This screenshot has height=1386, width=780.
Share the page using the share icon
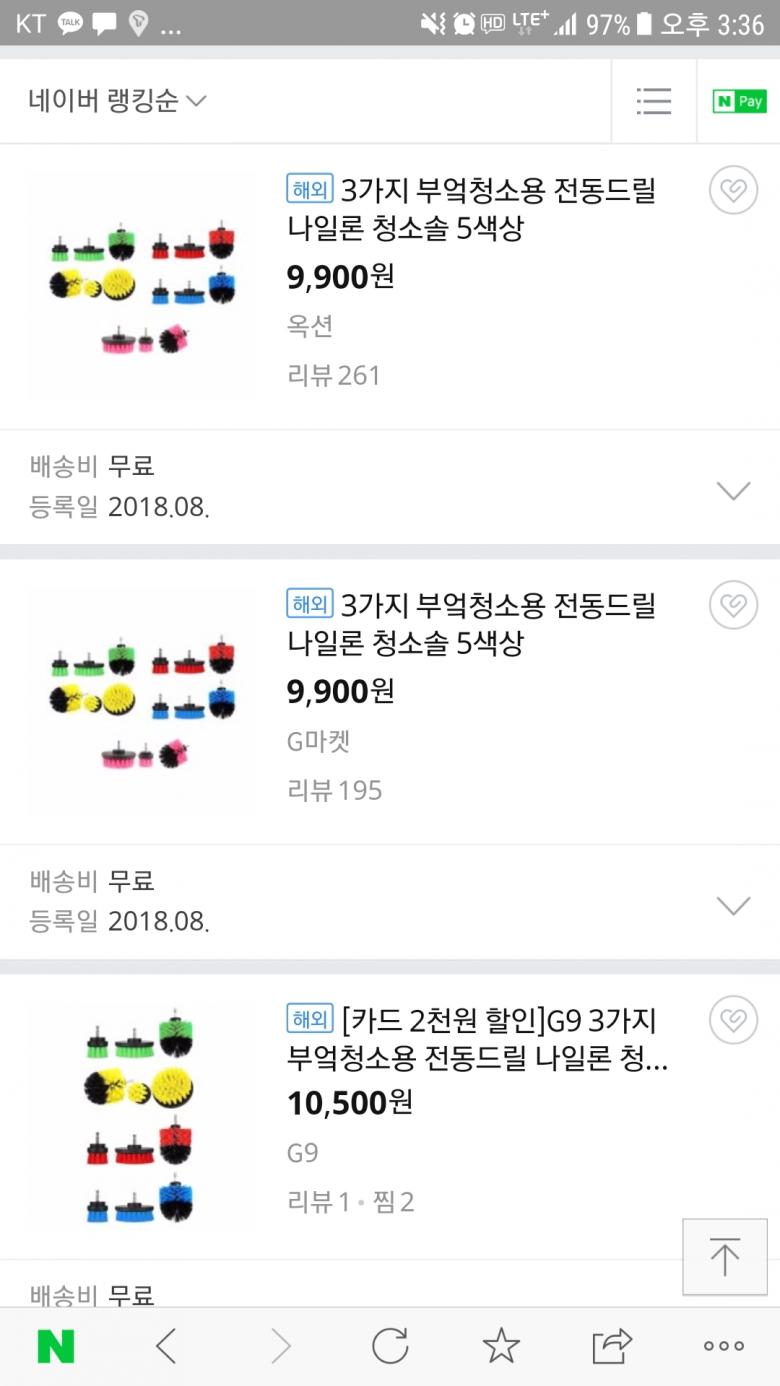612,1346
